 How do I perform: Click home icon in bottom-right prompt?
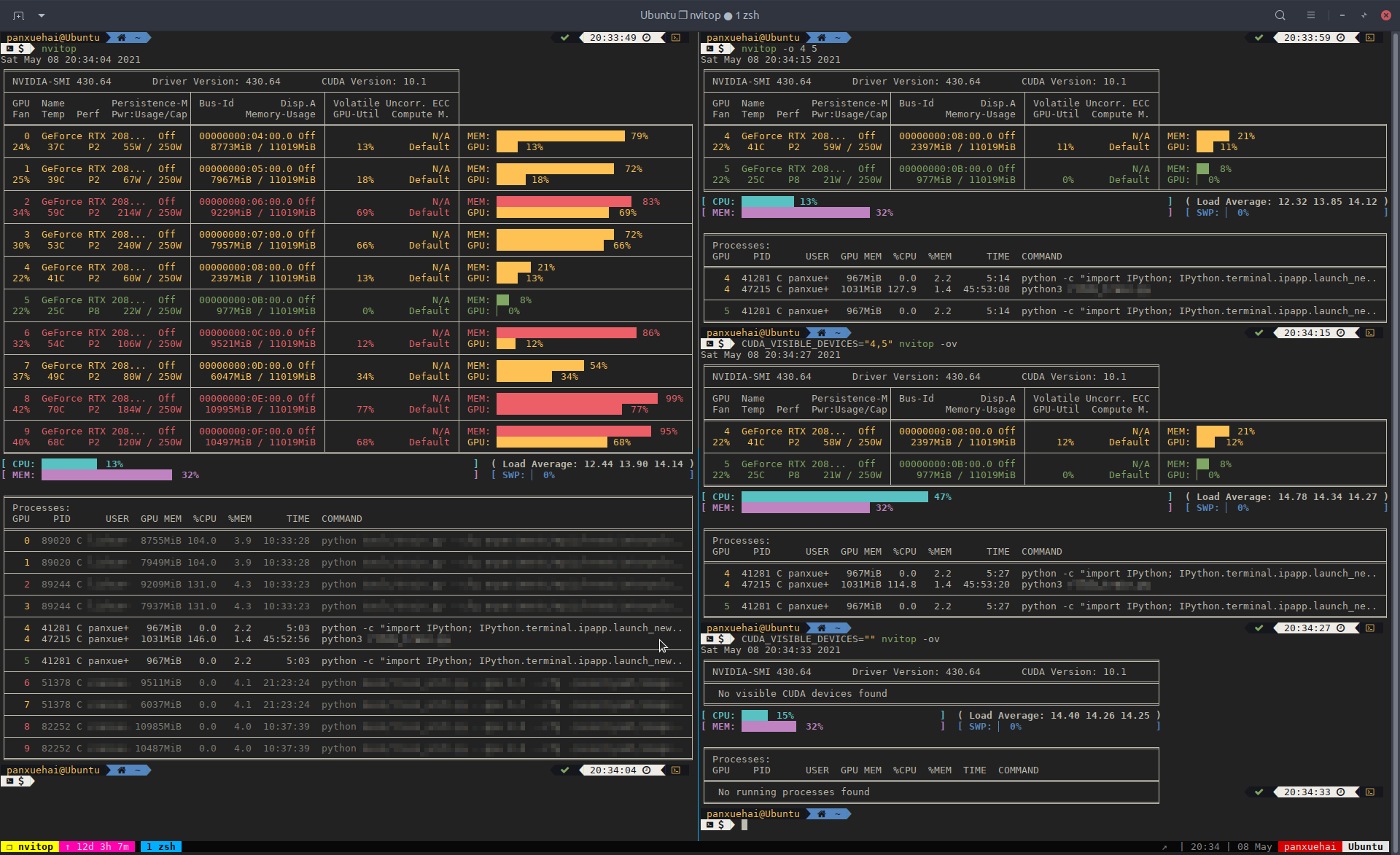(x=821, y=814)
